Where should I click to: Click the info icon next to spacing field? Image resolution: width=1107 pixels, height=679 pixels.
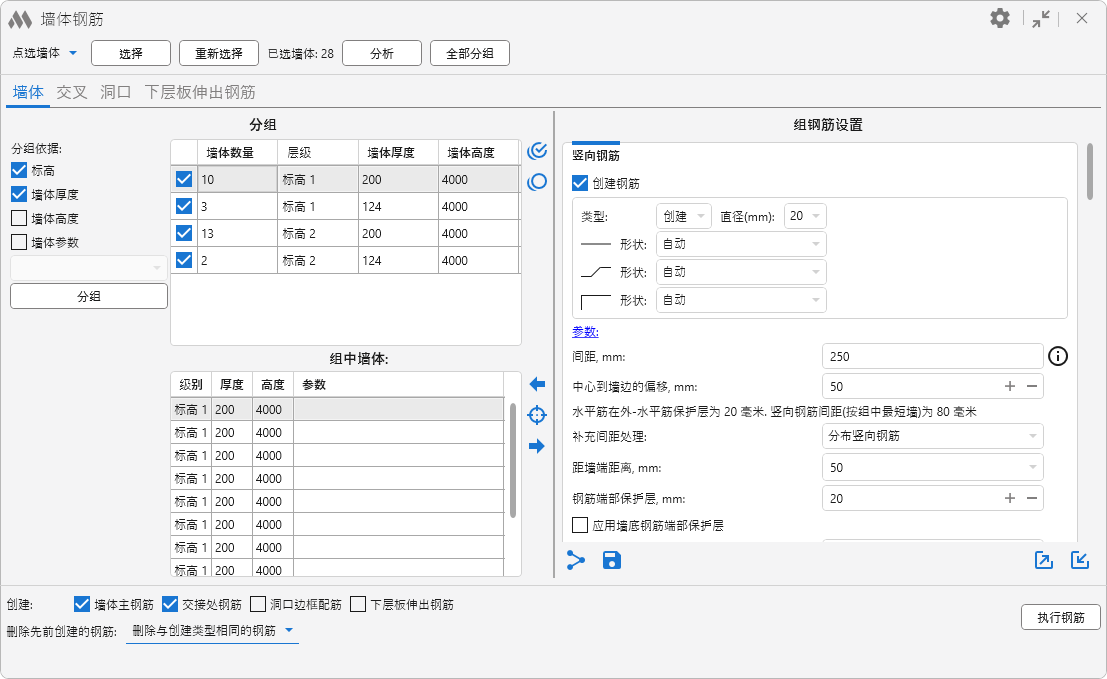click(1059, 356)
